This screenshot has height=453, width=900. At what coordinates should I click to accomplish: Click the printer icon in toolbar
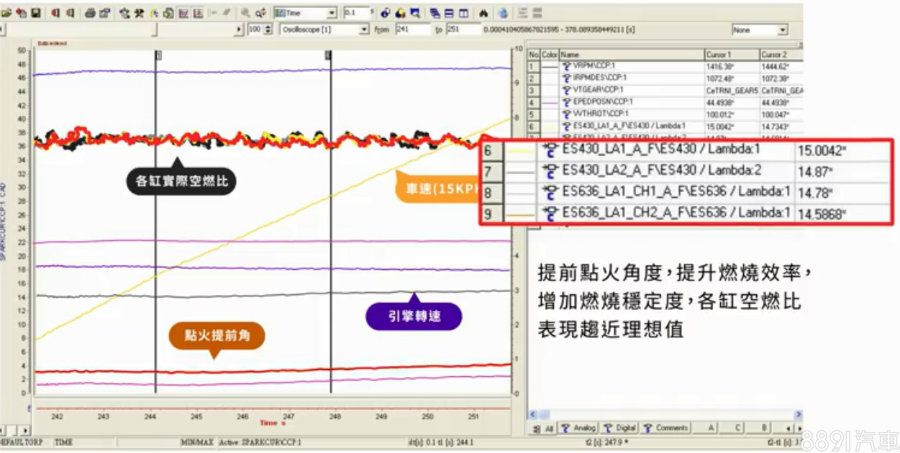click(91, 13)
